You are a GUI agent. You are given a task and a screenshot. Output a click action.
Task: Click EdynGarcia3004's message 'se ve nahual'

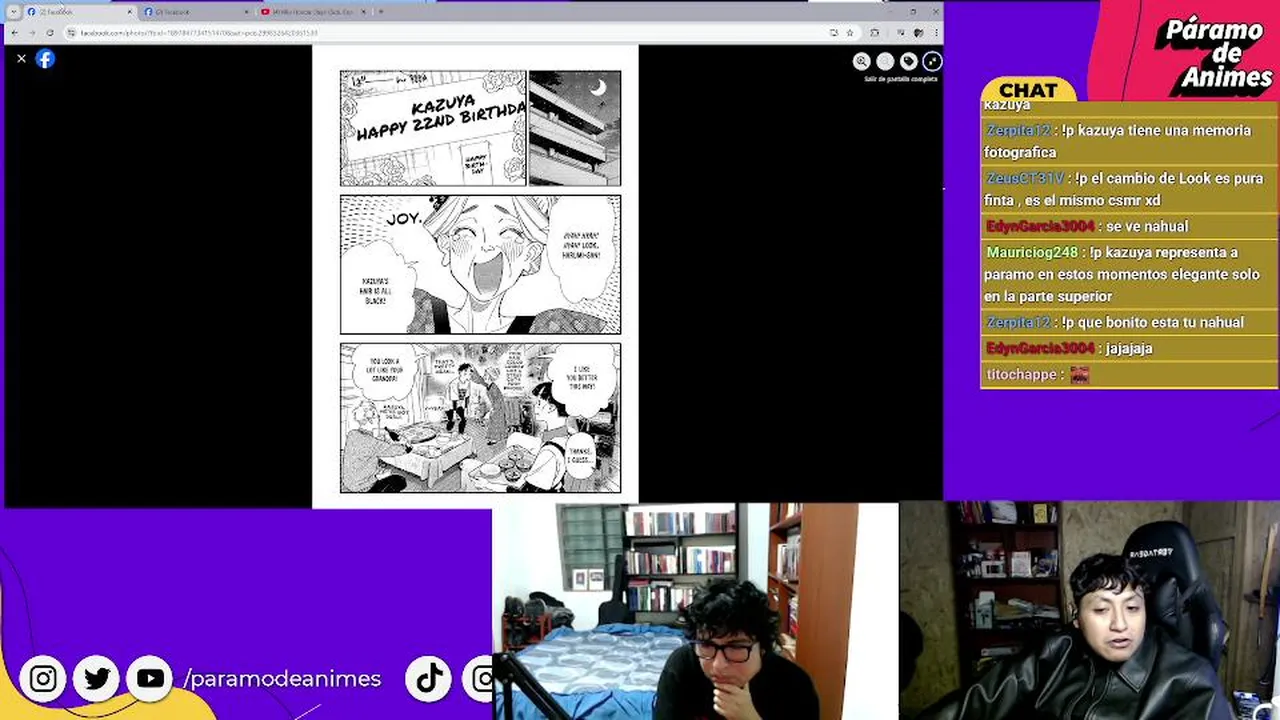1129,226
